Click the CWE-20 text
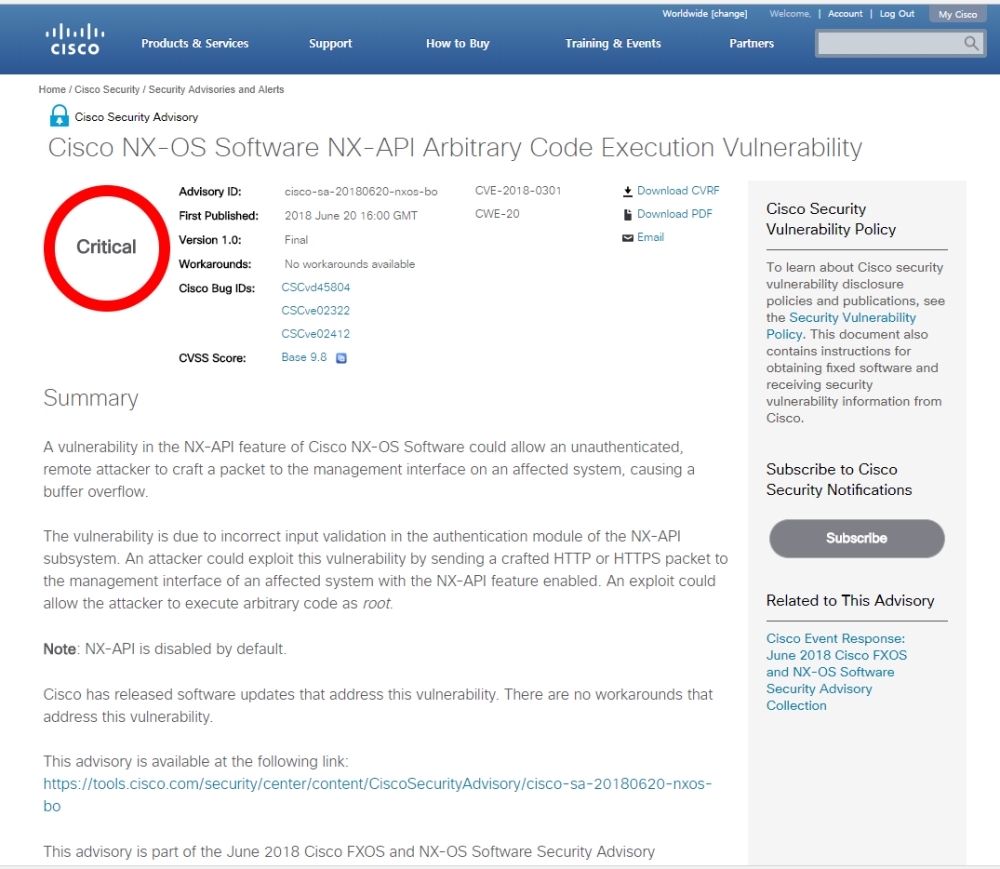The width and height of the screenshot is (1000, 869). [497, 214]
